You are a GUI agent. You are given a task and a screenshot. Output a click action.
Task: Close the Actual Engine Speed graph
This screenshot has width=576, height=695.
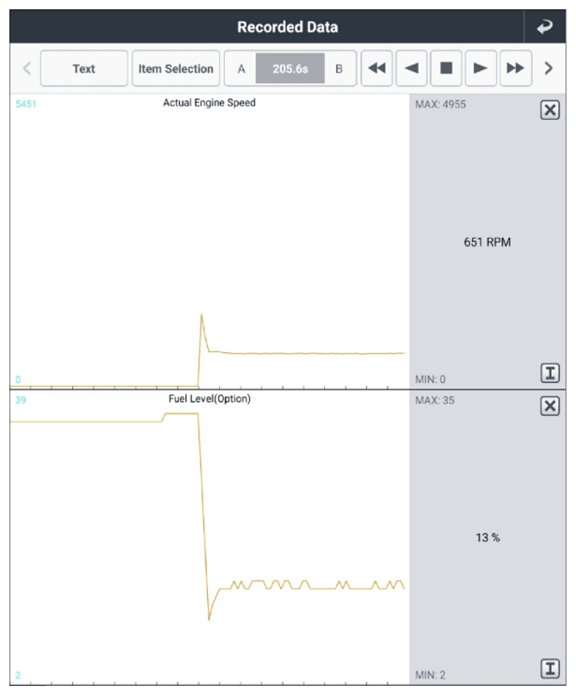tap(550, 110)
